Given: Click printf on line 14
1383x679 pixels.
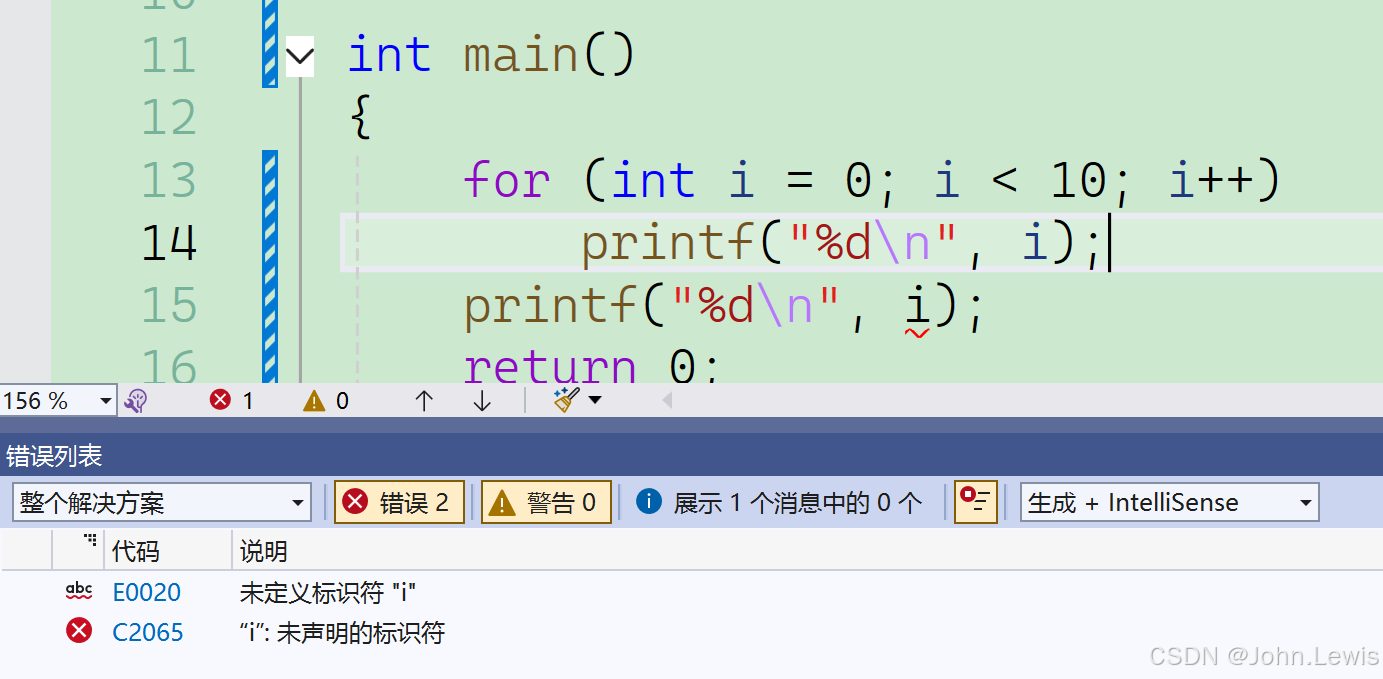Looking at the screenshot, I should click(x=669, y=243).
